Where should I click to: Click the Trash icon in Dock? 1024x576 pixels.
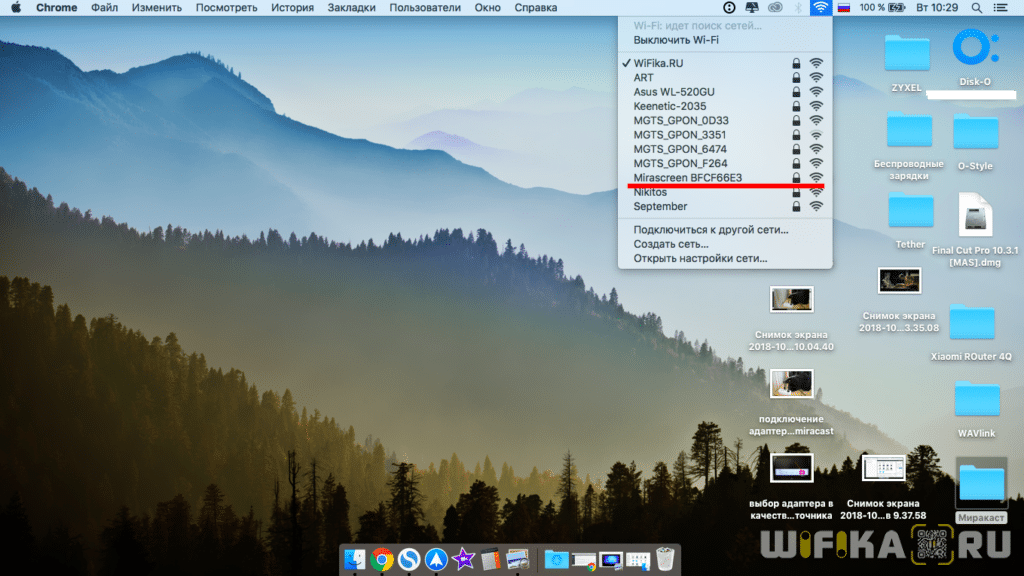tap(664, 559)
